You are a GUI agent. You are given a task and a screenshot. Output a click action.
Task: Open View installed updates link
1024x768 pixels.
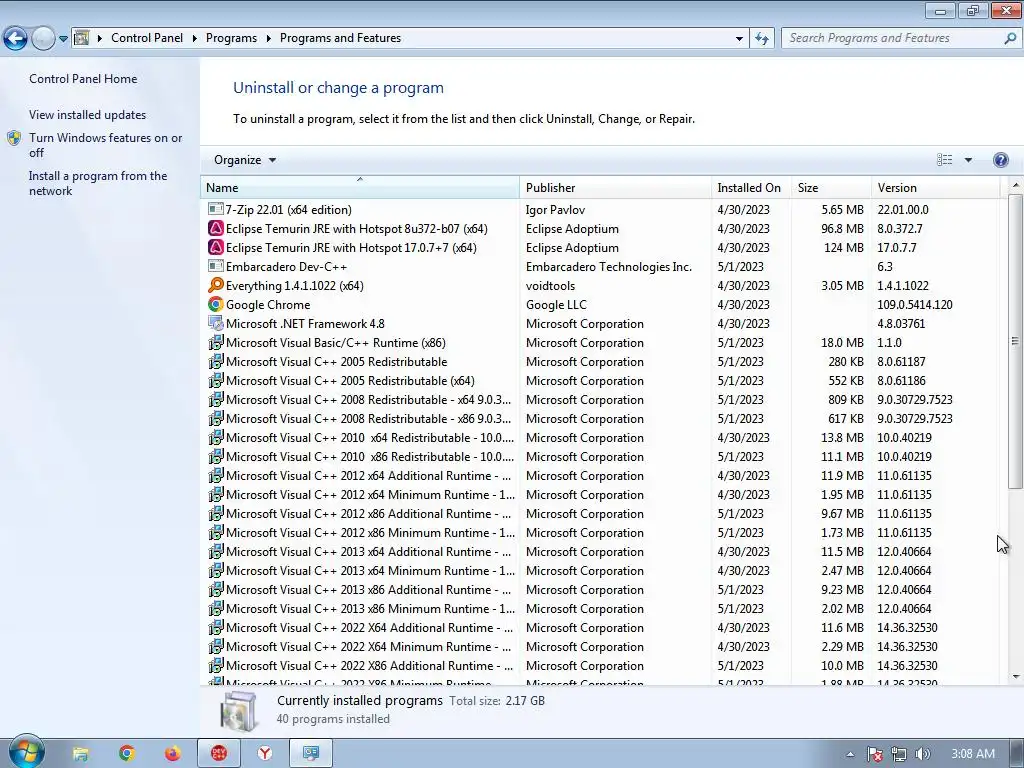tap(88, 114)
